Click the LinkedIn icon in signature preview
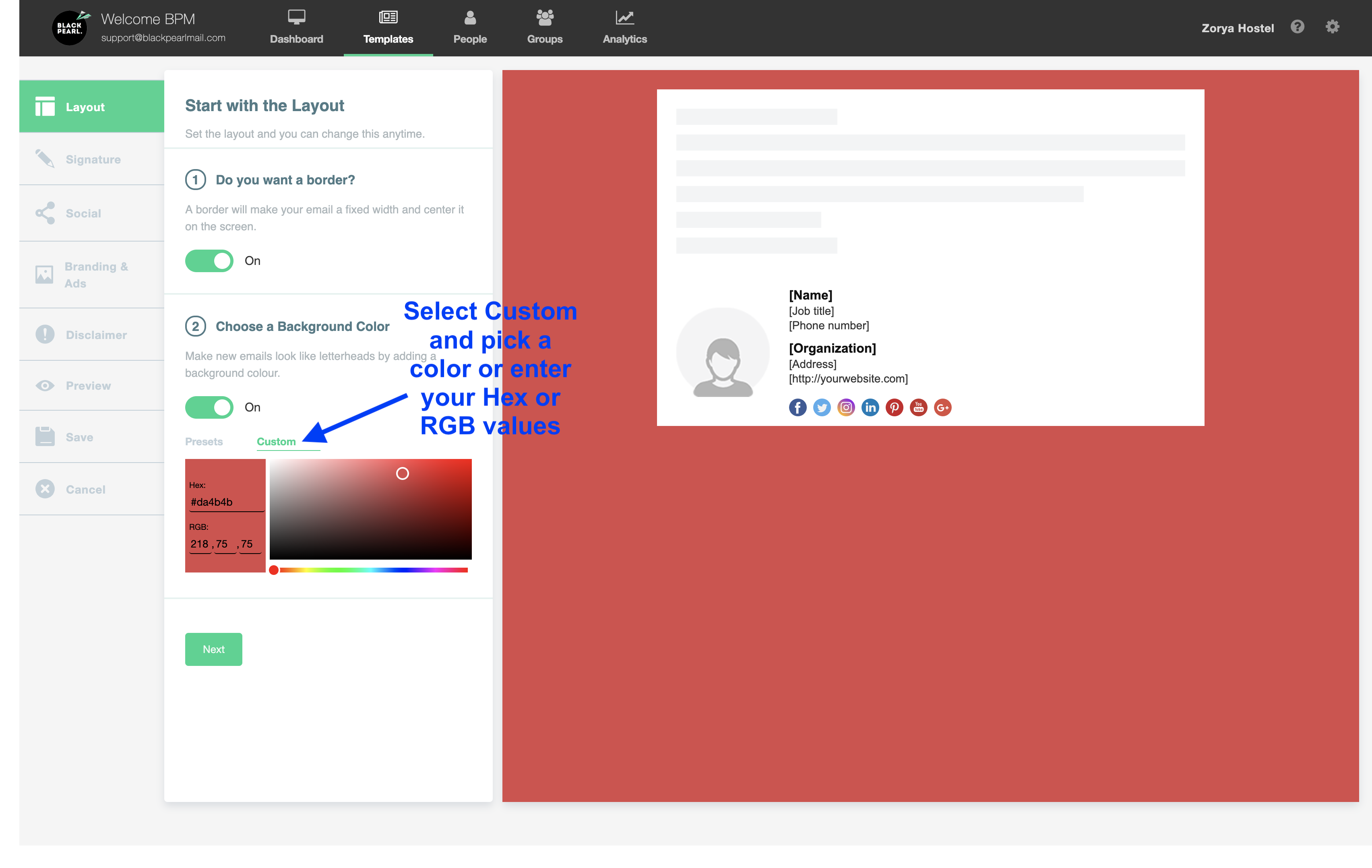 click(x=870, y=407)
